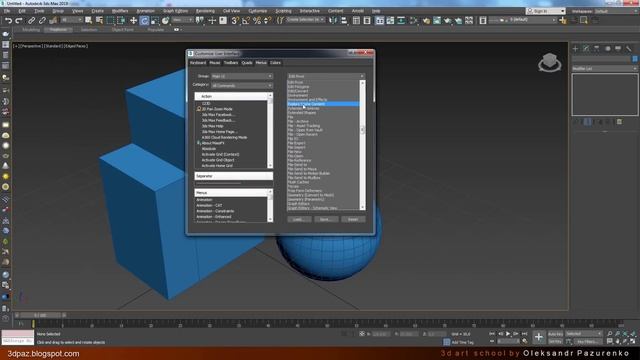This screenshot has width=640, height=360.
Task: Activate the Select and Rotate tool
Action: click(144, 20)
